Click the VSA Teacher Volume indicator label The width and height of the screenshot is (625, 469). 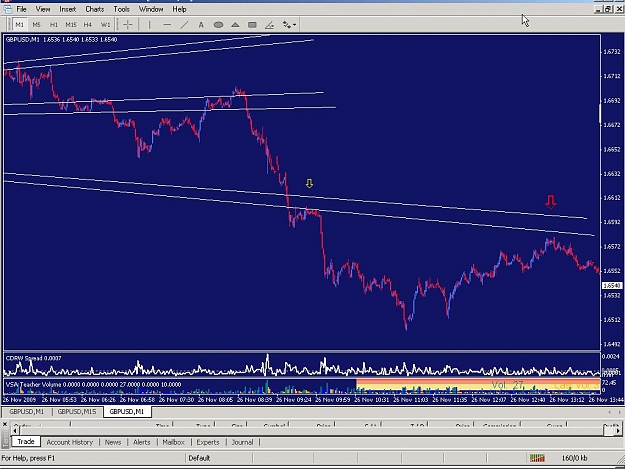pos(93,385)
